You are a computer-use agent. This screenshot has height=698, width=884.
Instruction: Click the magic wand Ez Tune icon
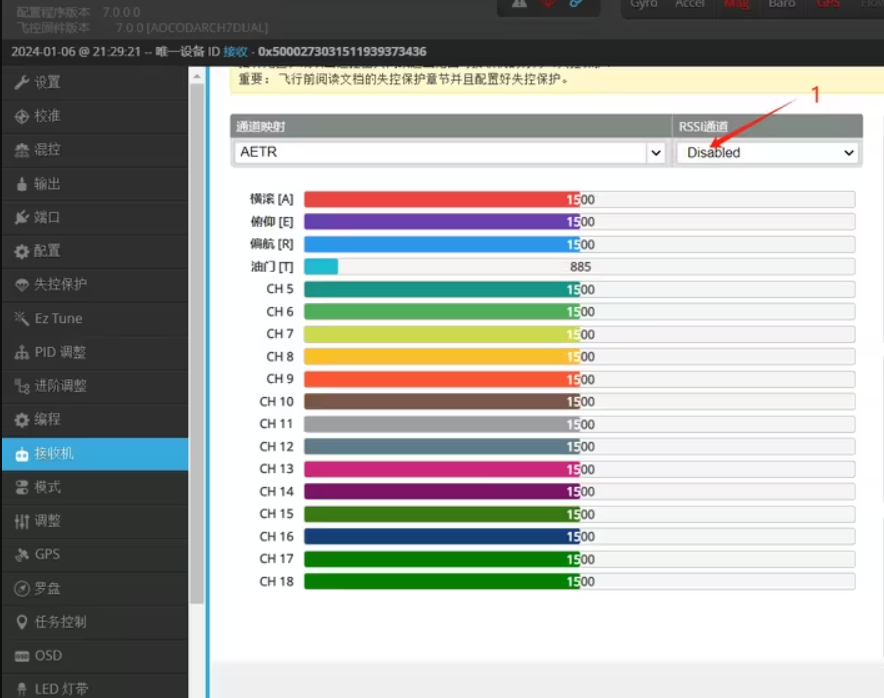(x=21, y=319)
